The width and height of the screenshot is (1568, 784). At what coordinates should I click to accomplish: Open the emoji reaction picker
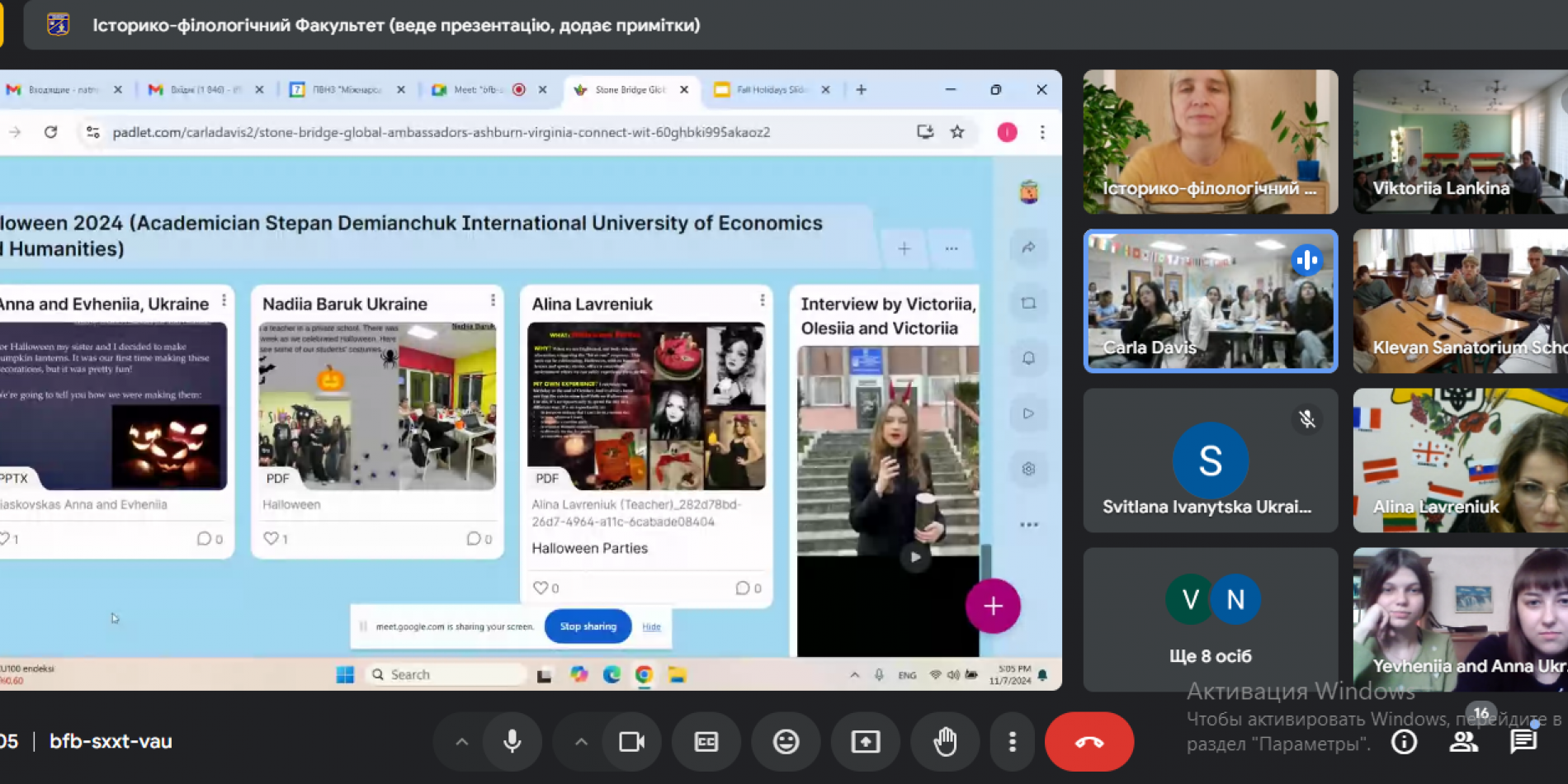click(786, 741)
